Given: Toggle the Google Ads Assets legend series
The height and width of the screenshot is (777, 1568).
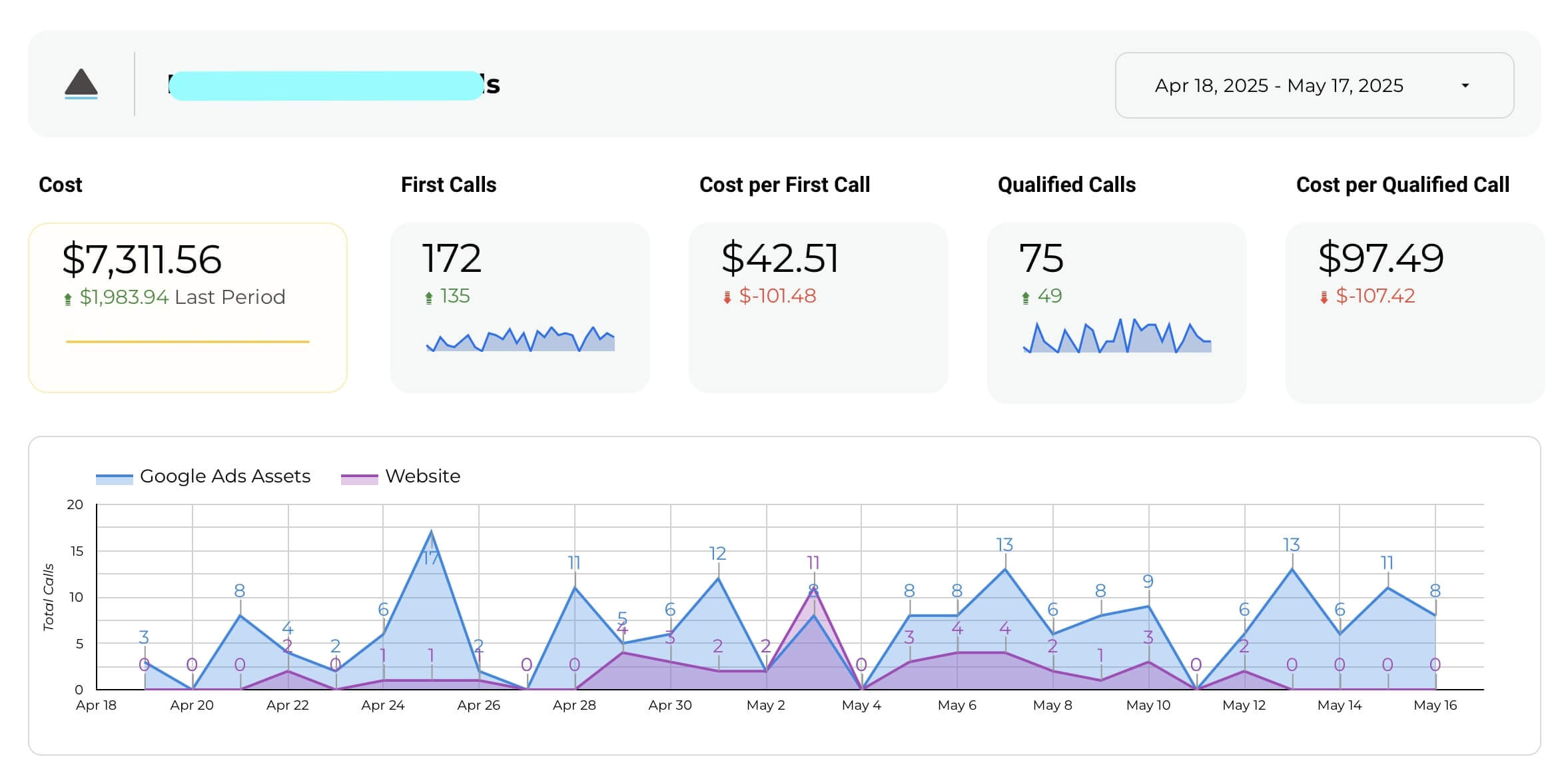Looking at the screenshot, I should pyautogui.click(x=203, y=476).
